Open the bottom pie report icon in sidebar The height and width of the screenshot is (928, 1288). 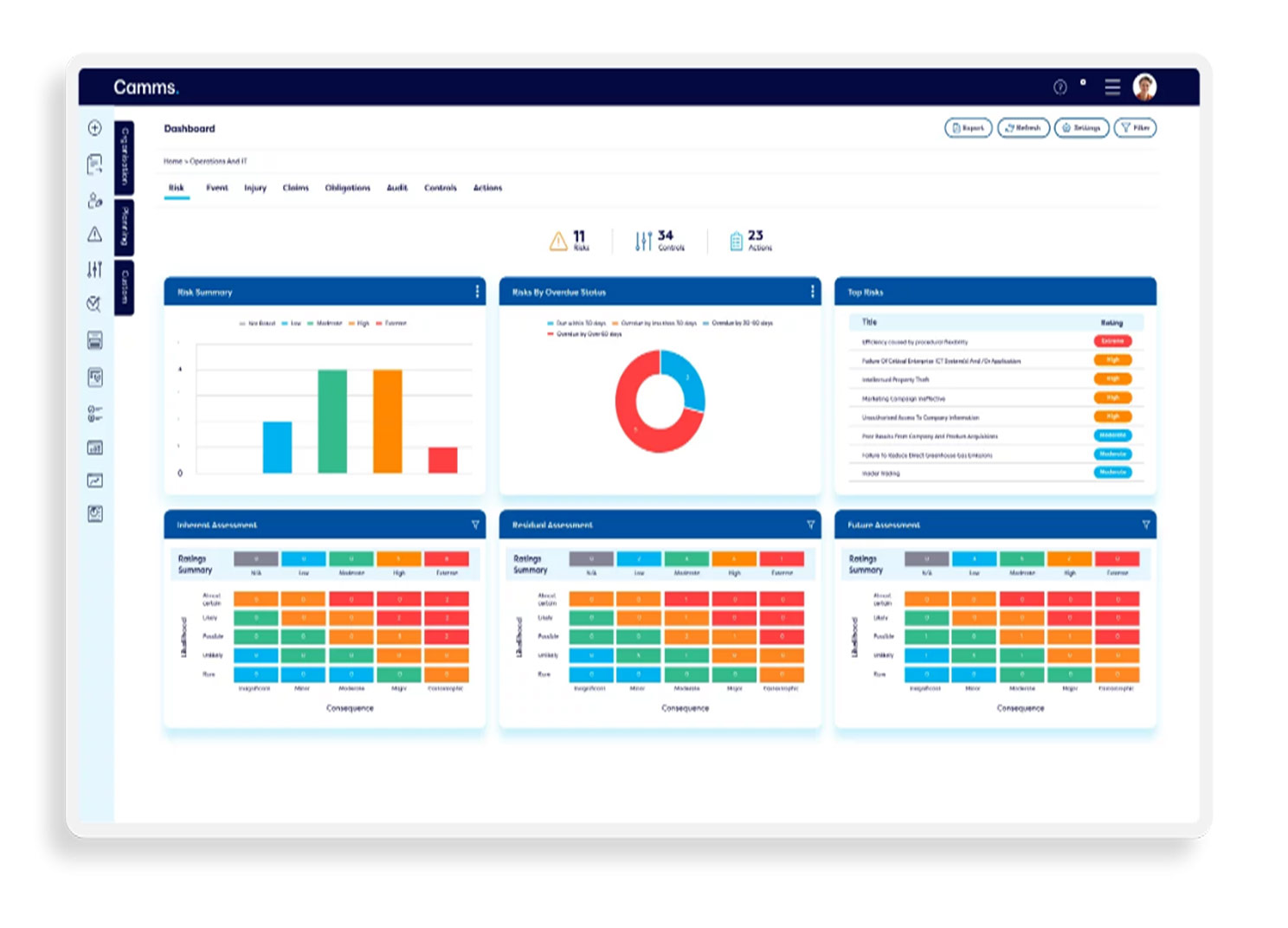click(x=95, y=514)
